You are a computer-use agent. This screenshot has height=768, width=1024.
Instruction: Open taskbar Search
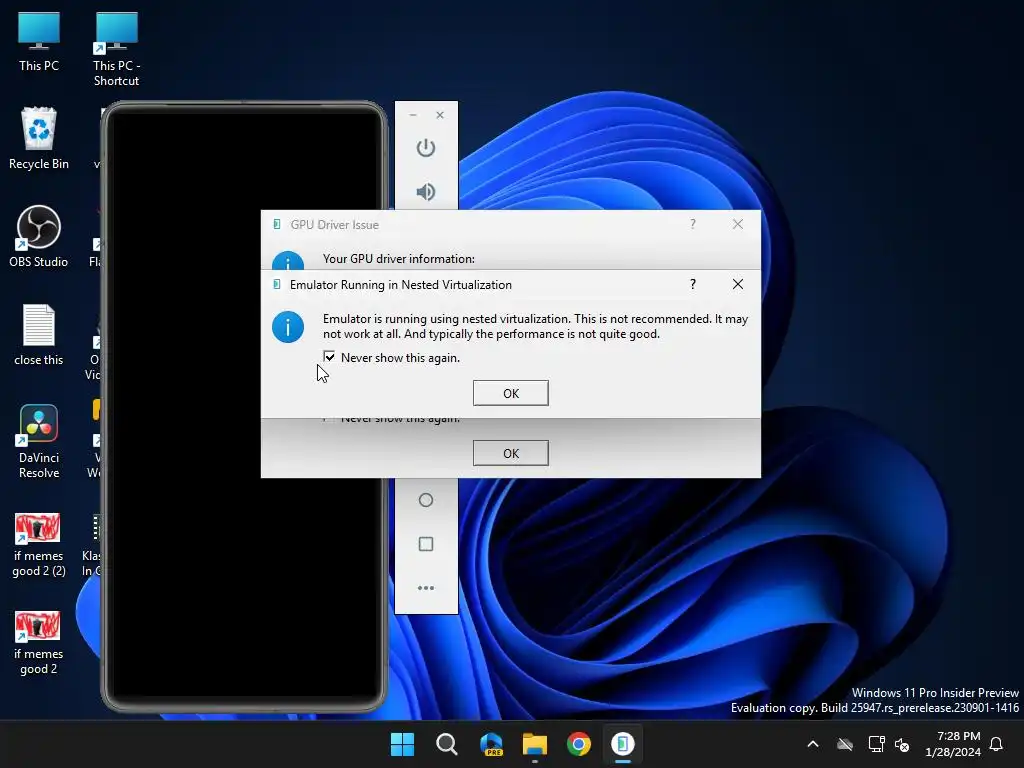click(x=447, y=744)
